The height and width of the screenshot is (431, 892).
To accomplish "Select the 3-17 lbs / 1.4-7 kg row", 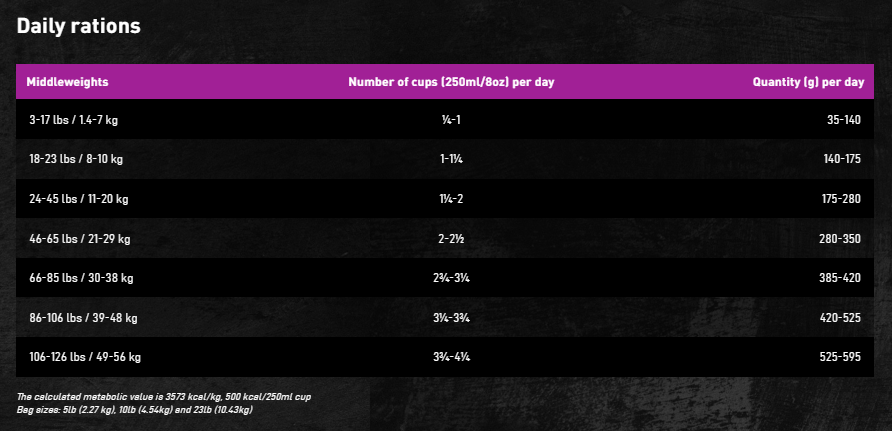I will coord(445,119).
